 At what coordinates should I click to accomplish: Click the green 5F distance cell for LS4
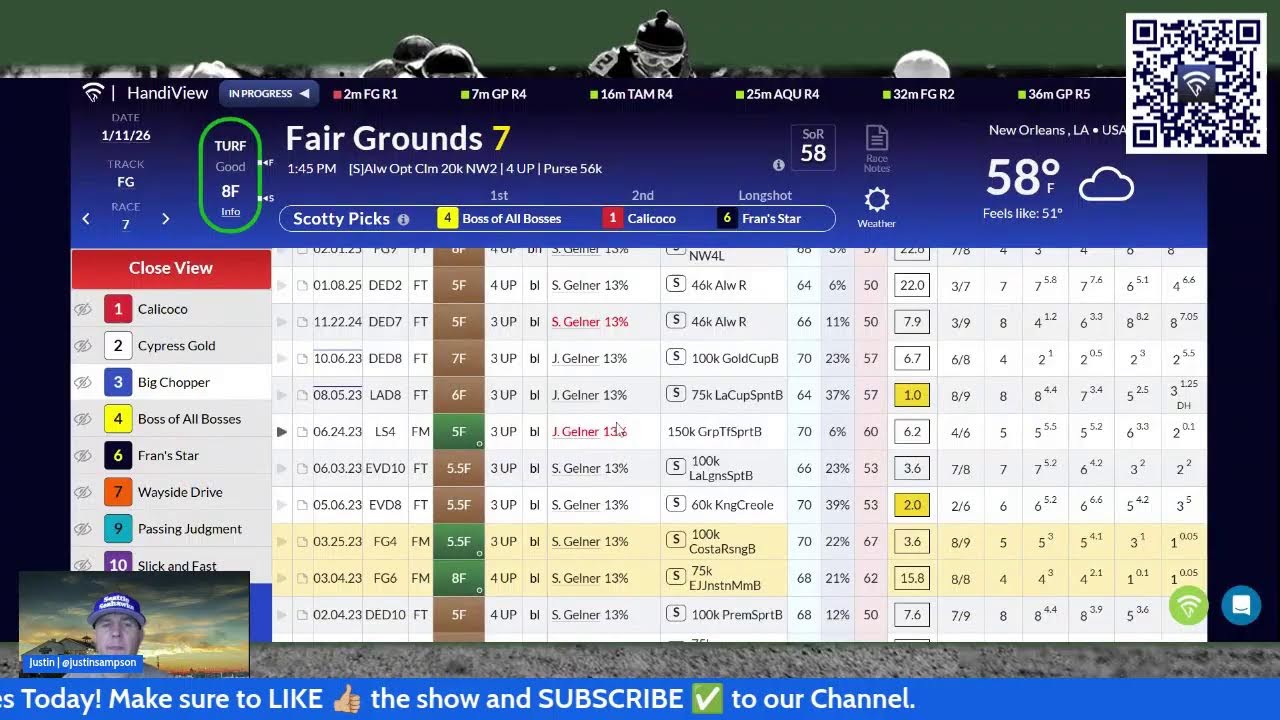pyautogui.click(x=459, y=432)
